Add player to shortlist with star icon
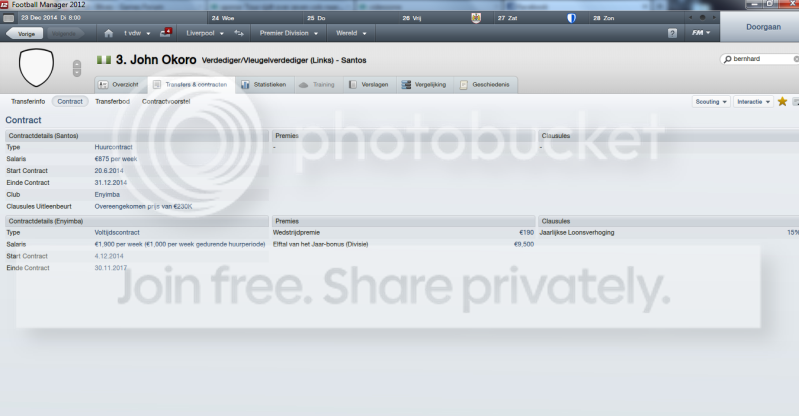The image size is (799, 416). click(782, 101)
